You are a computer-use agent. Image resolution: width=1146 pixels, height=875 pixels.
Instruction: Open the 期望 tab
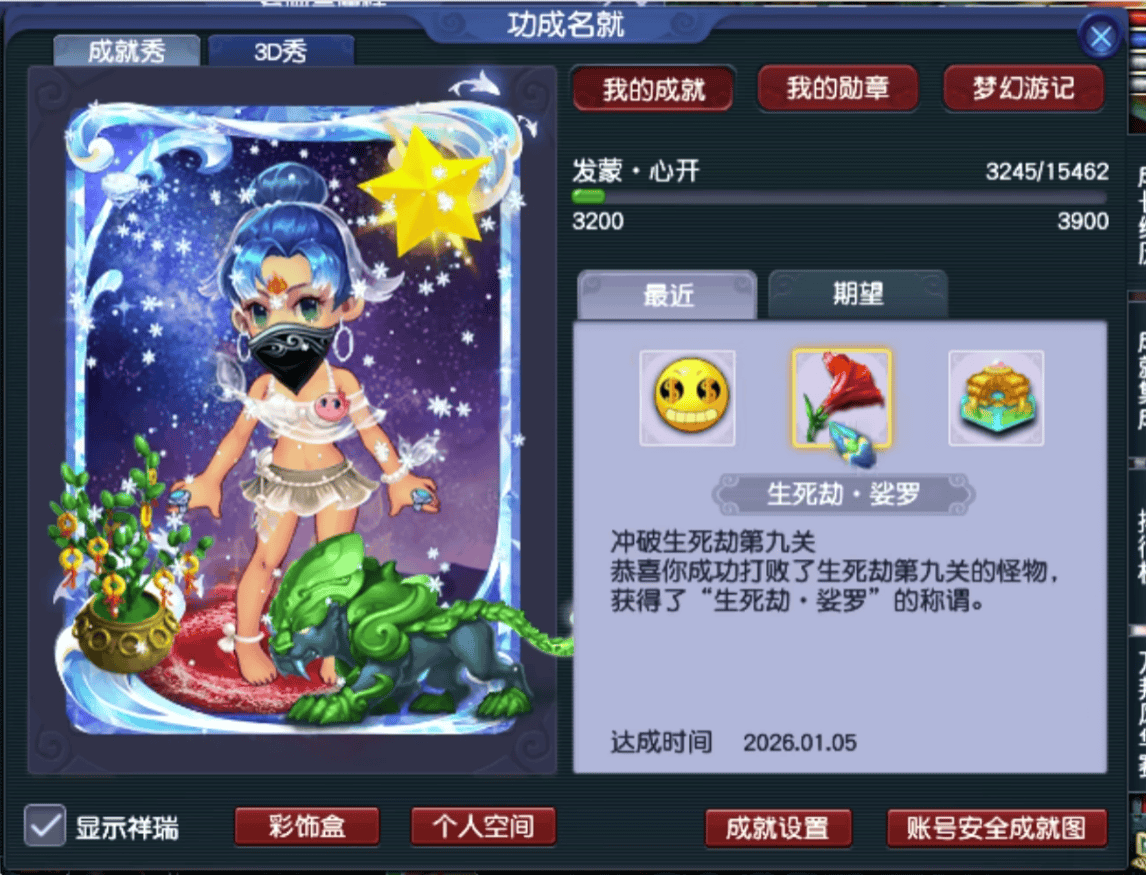858,295
